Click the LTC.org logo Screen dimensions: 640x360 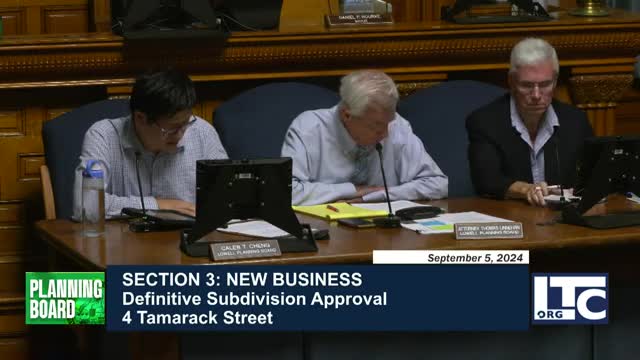(x=570, y=299)
